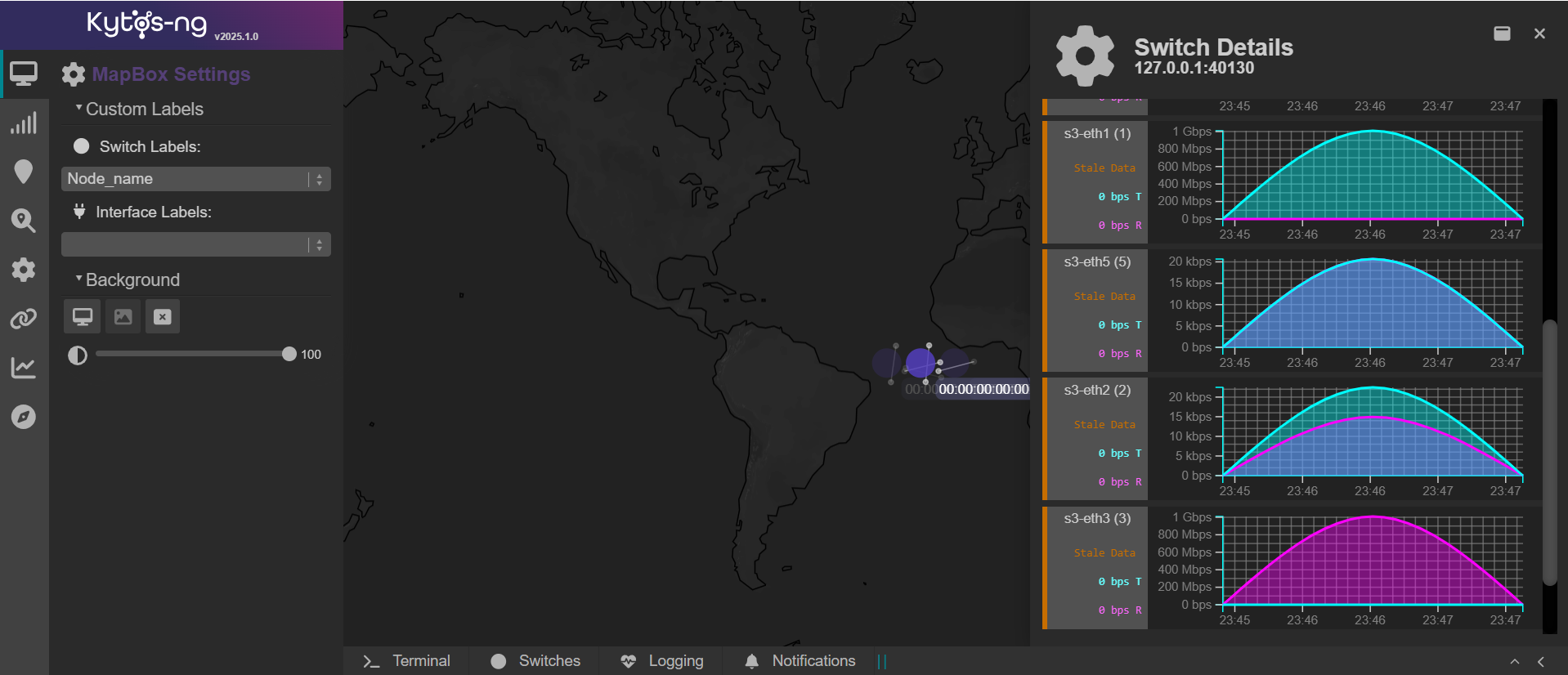
Task: Open the map search magnifier icon
Action: 24,221
